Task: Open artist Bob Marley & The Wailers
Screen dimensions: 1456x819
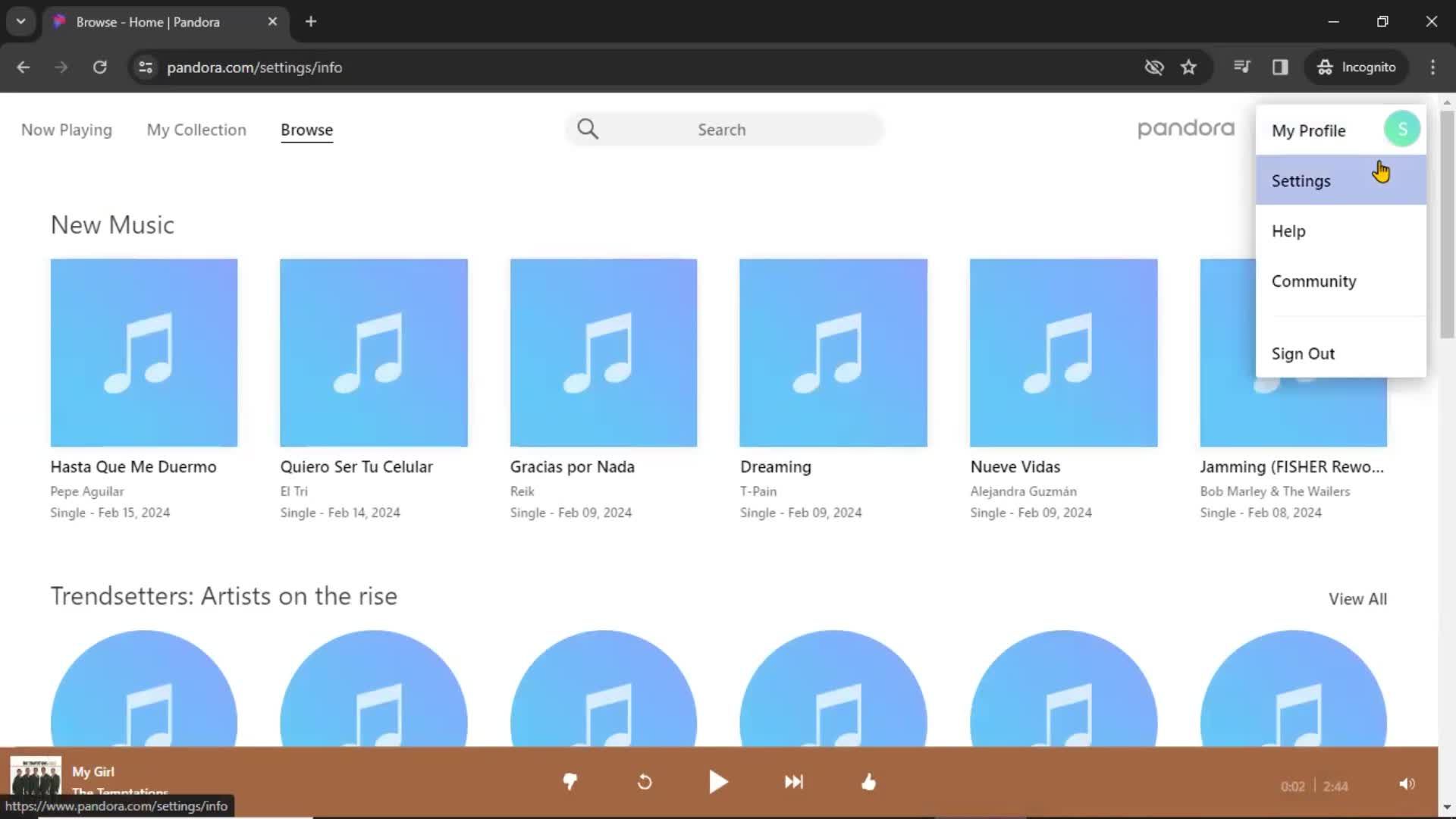Action: click(1276, 491)
